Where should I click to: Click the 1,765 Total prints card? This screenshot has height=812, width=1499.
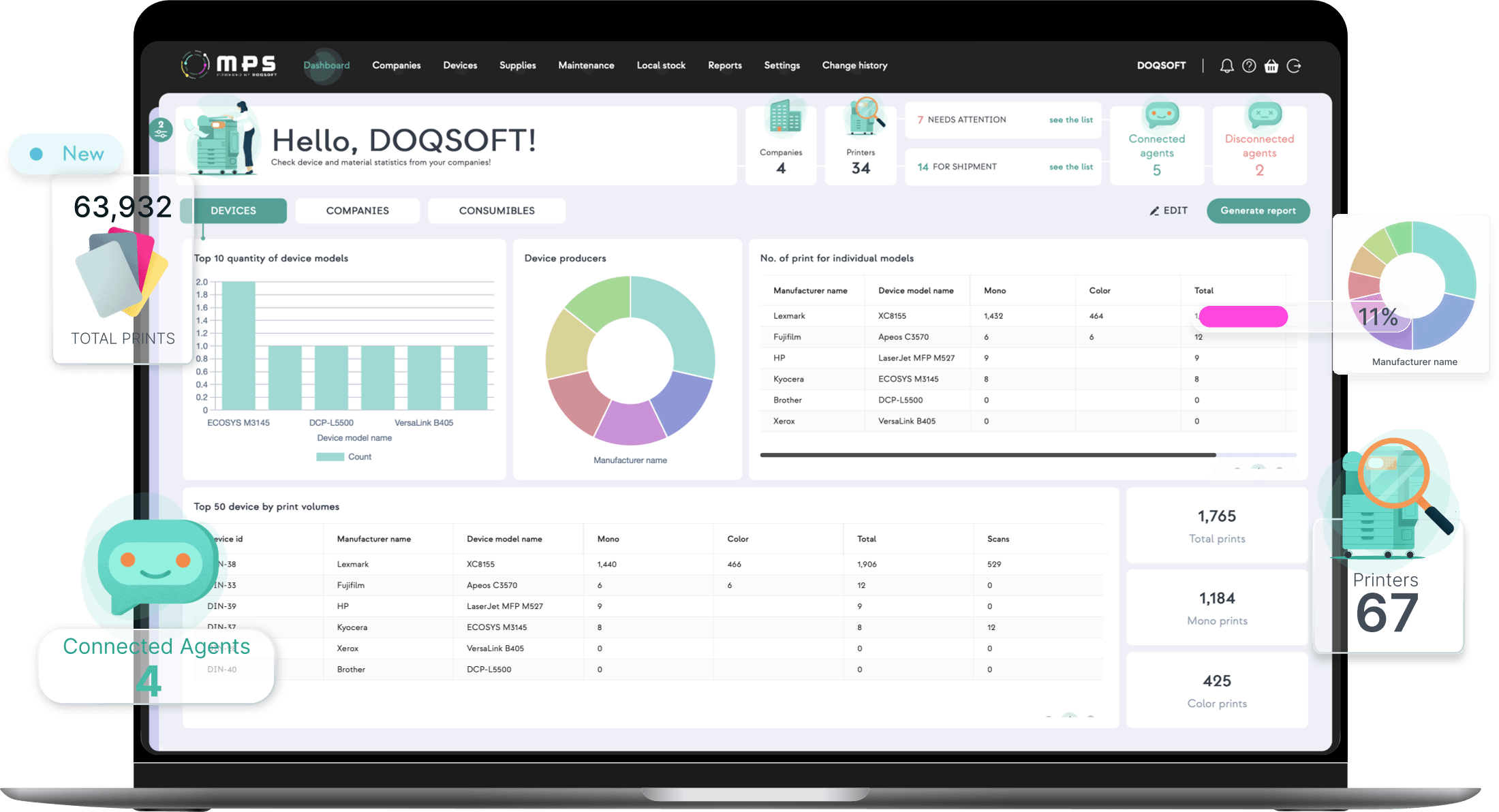tap(1217, 525)
